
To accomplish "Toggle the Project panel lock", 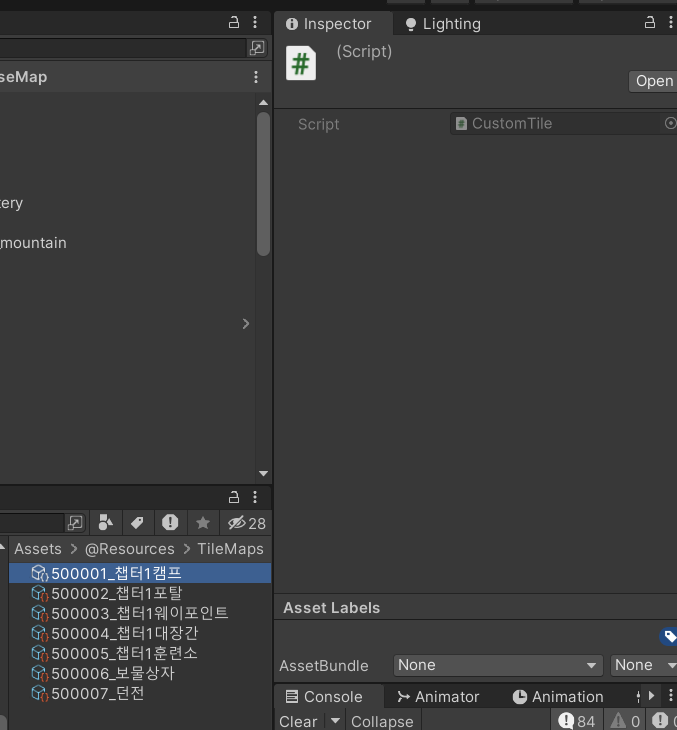I will point(234,497).
